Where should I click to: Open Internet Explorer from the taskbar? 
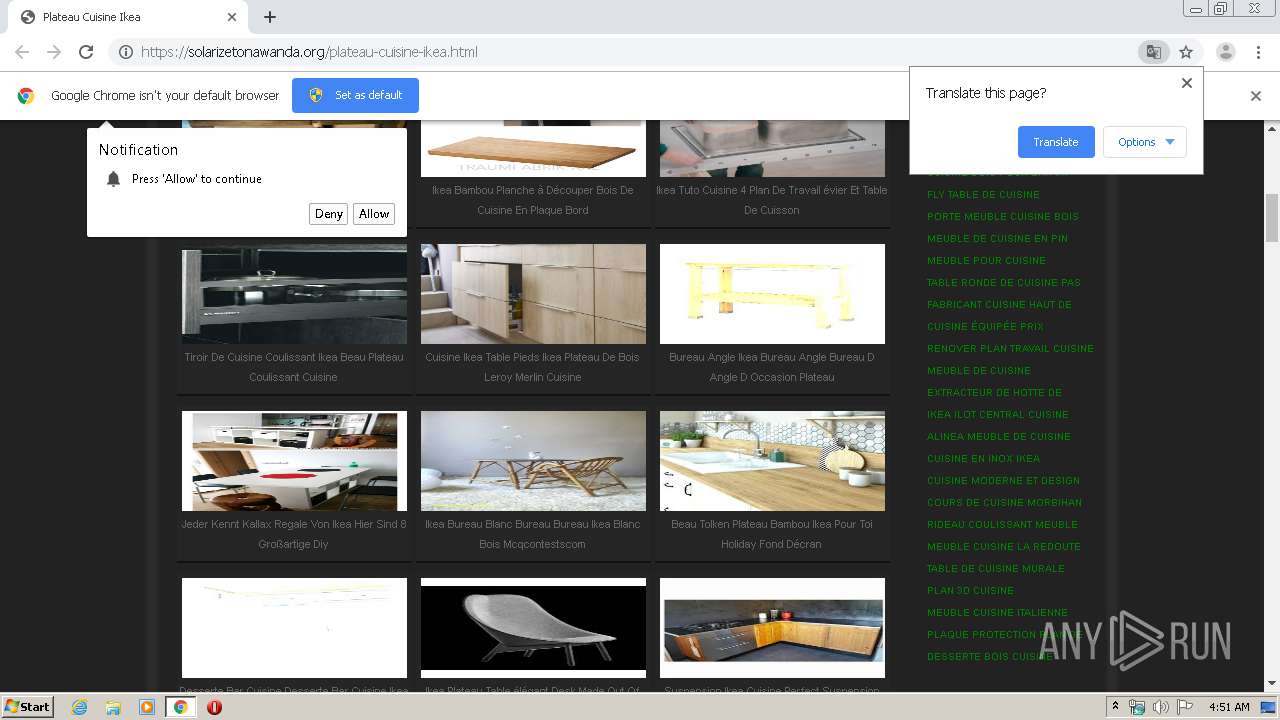pyautogui.click(x=79, y=707)
